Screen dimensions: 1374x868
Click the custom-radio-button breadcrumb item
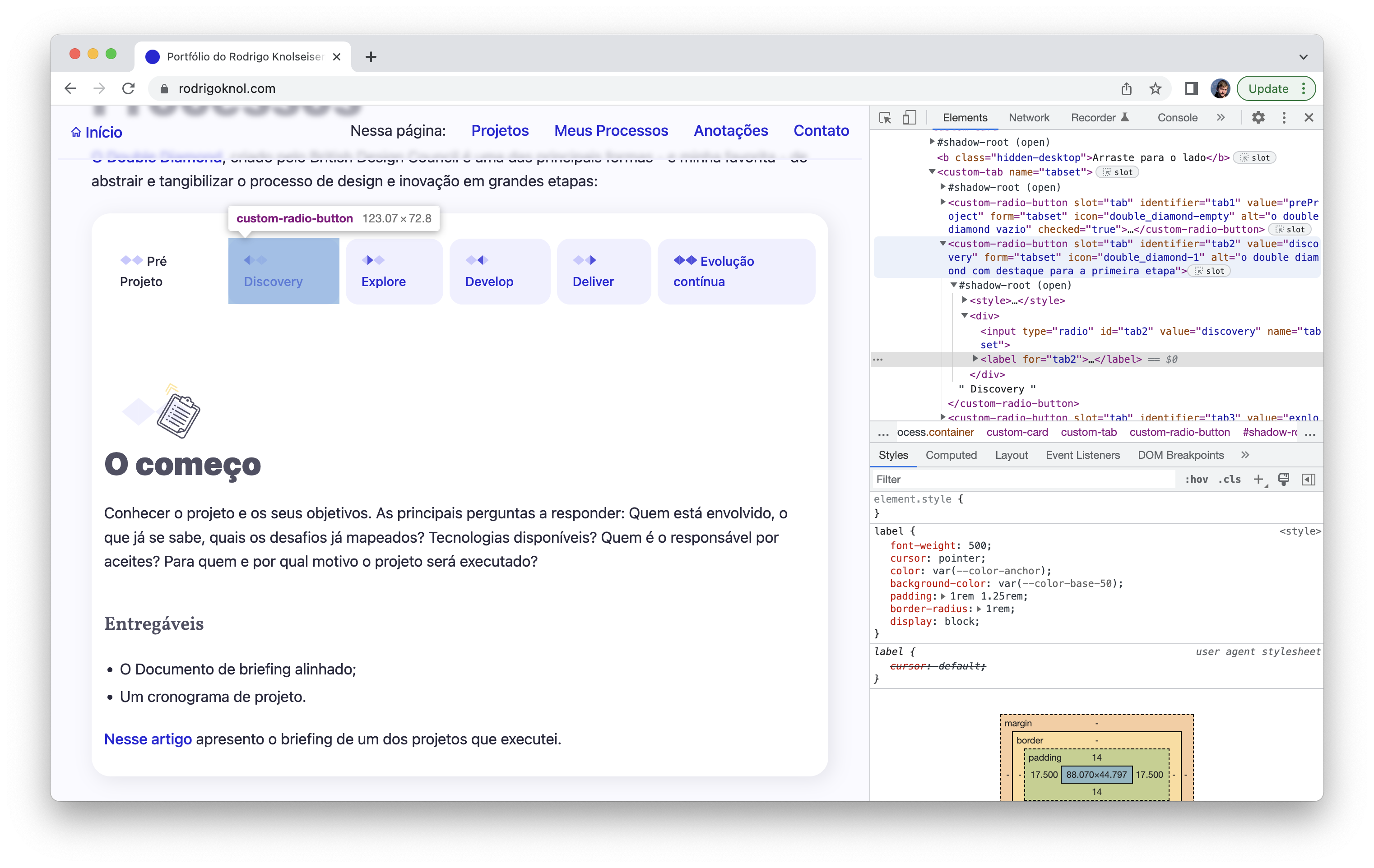pyautogui.click(x=1179, y=432)
